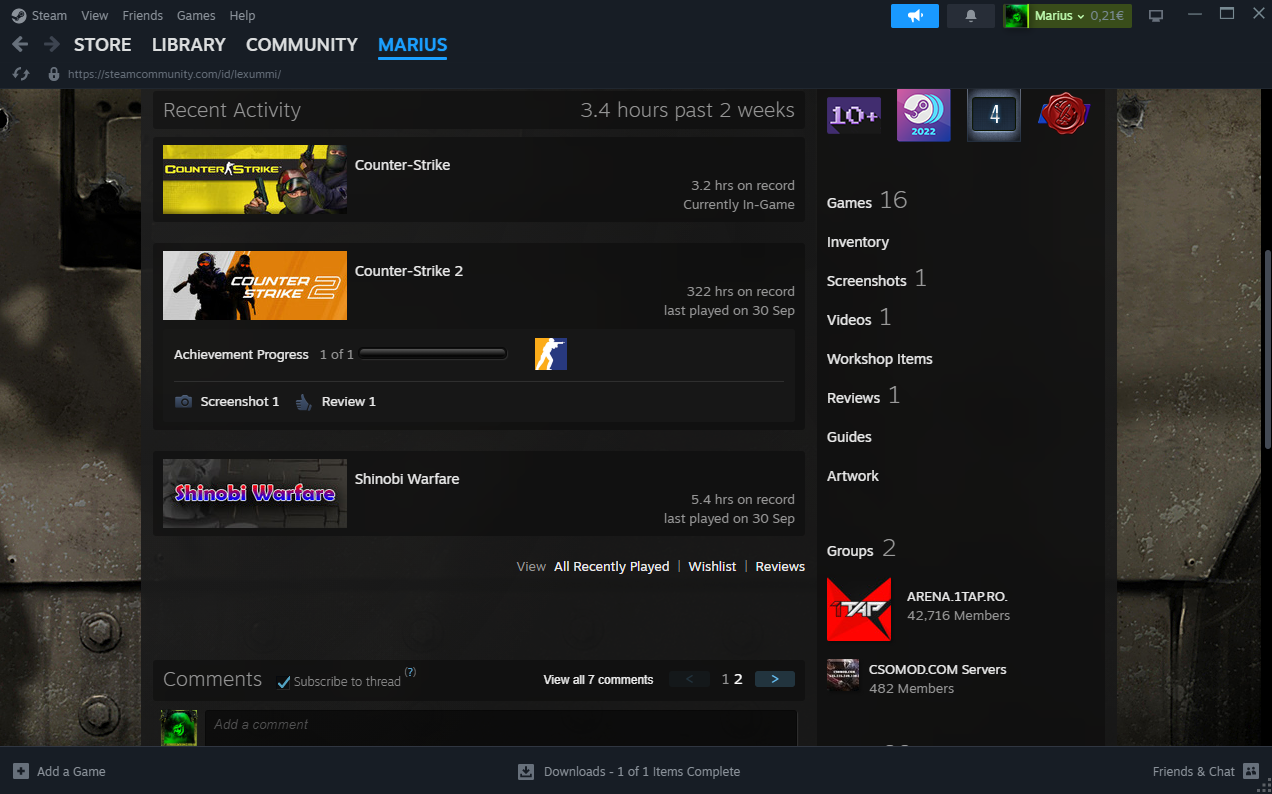Image resolution: width=1272 pixels, height=794 pixels.
Task: Open announcements megaphone button
Action: point(915,16)
